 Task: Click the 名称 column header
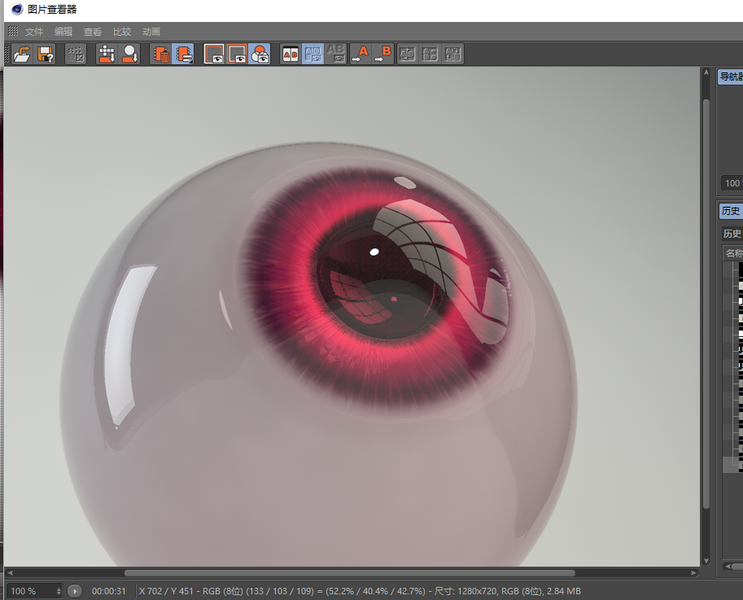click(733, 253)
